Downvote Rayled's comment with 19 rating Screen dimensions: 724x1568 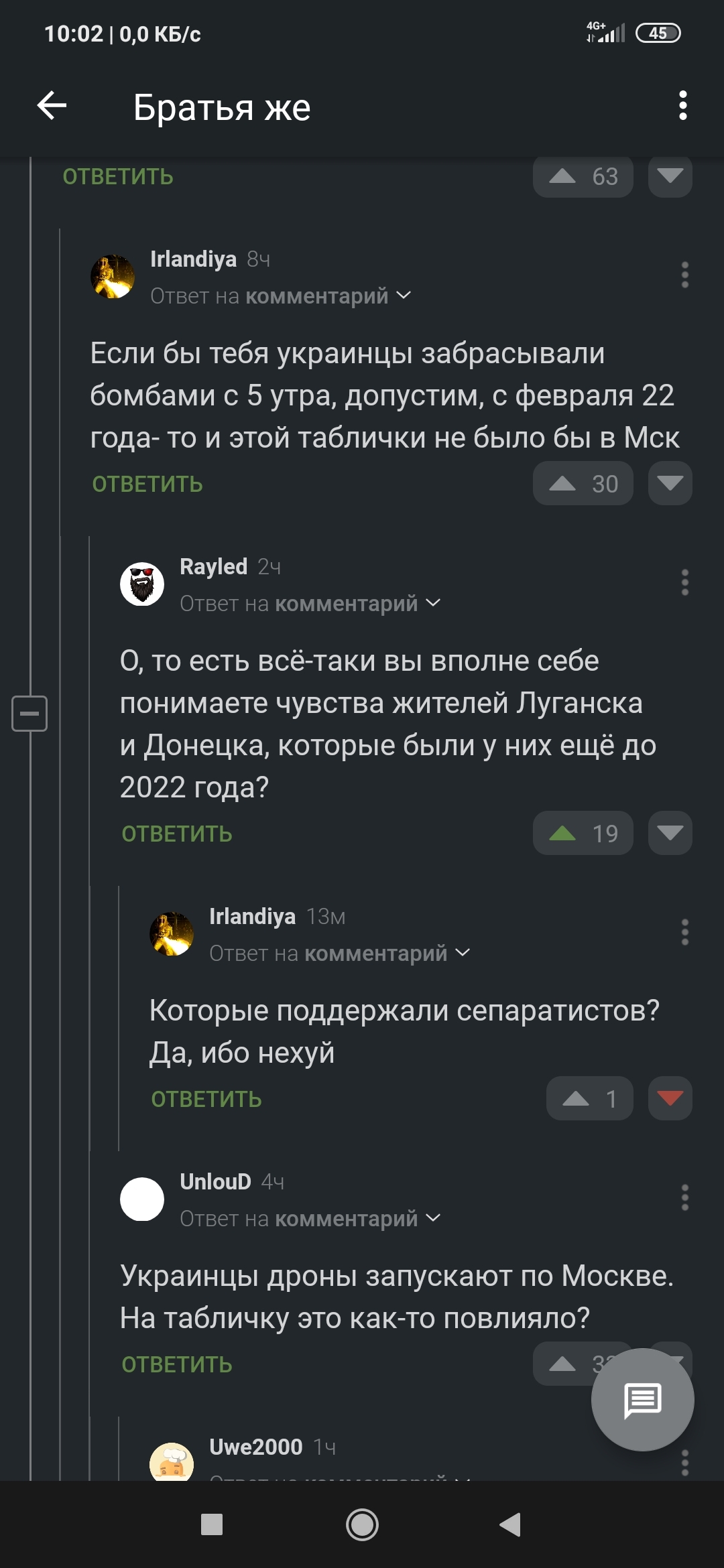(670, 833)
